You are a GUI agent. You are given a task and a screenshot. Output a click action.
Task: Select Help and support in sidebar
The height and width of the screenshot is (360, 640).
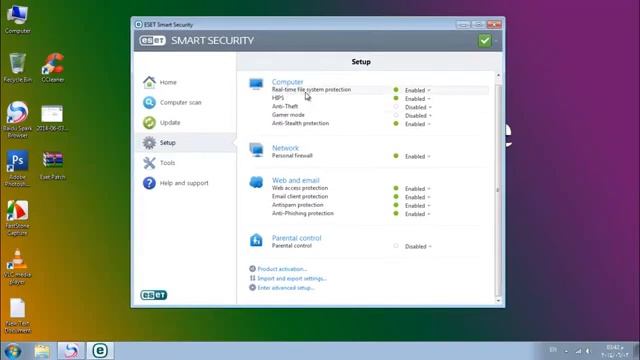pos(185,183)
